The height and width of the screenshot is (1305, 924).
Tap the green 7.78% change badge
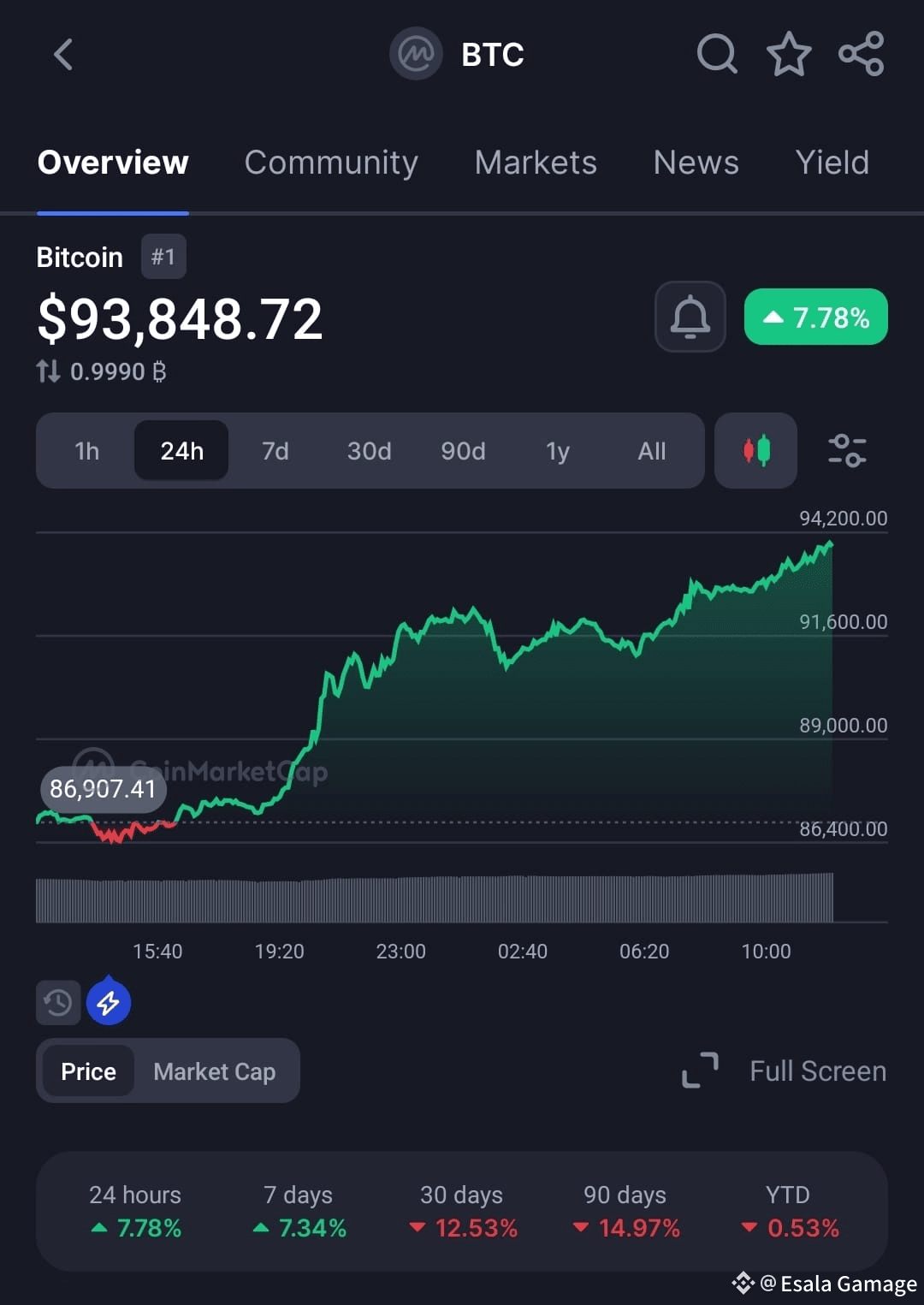pos(815,317)
